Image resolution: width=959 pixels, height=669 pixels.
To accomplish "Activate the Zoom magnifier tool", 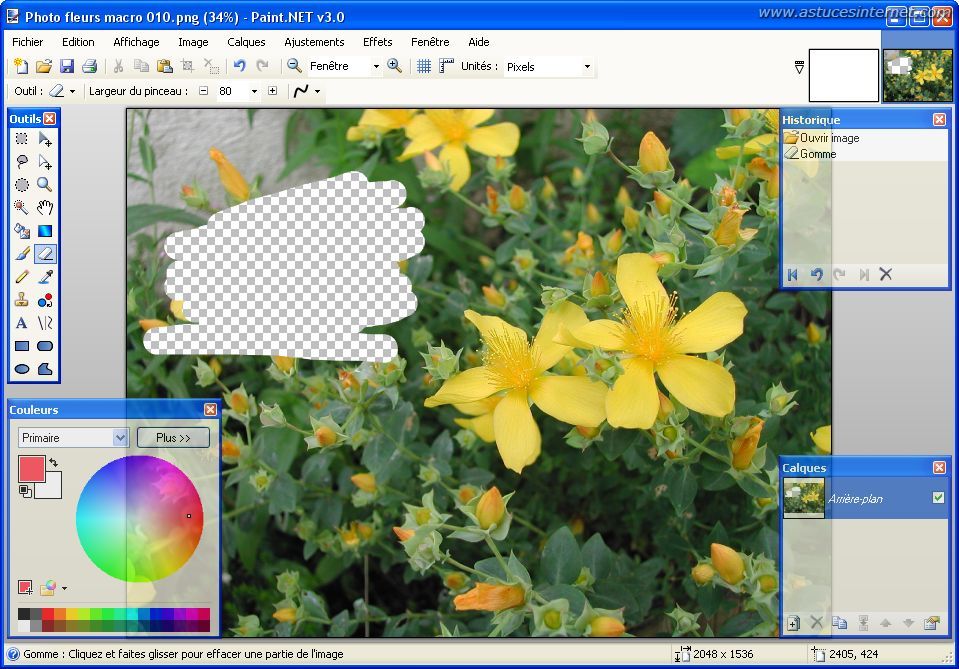I will coord(45,185).
